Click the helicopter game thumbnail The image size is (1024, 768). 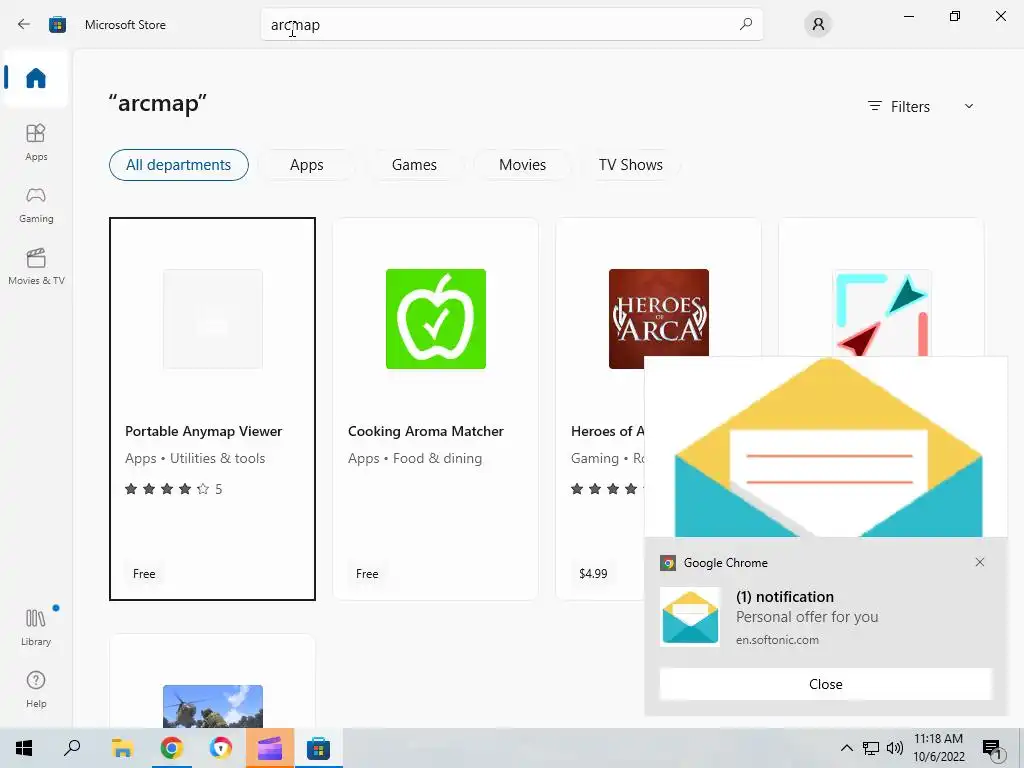(212, 706)
